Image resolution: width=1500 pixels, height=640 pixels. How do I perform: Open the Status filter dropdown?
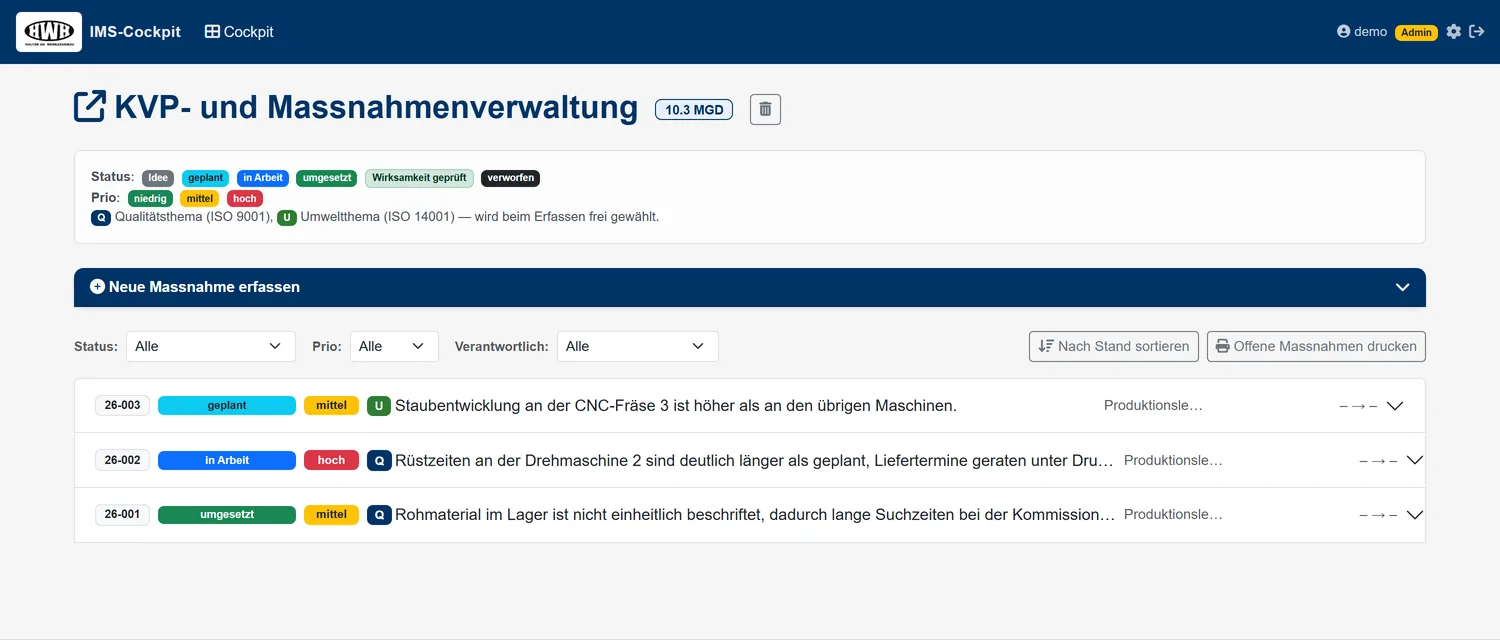point(210,346)
